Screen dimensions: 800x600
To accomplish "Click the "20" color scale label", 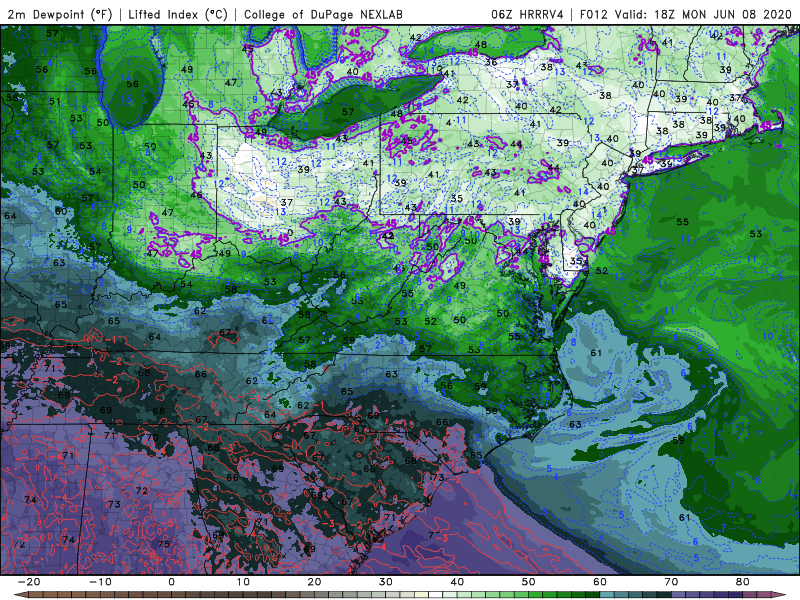I will pos(314,582).
